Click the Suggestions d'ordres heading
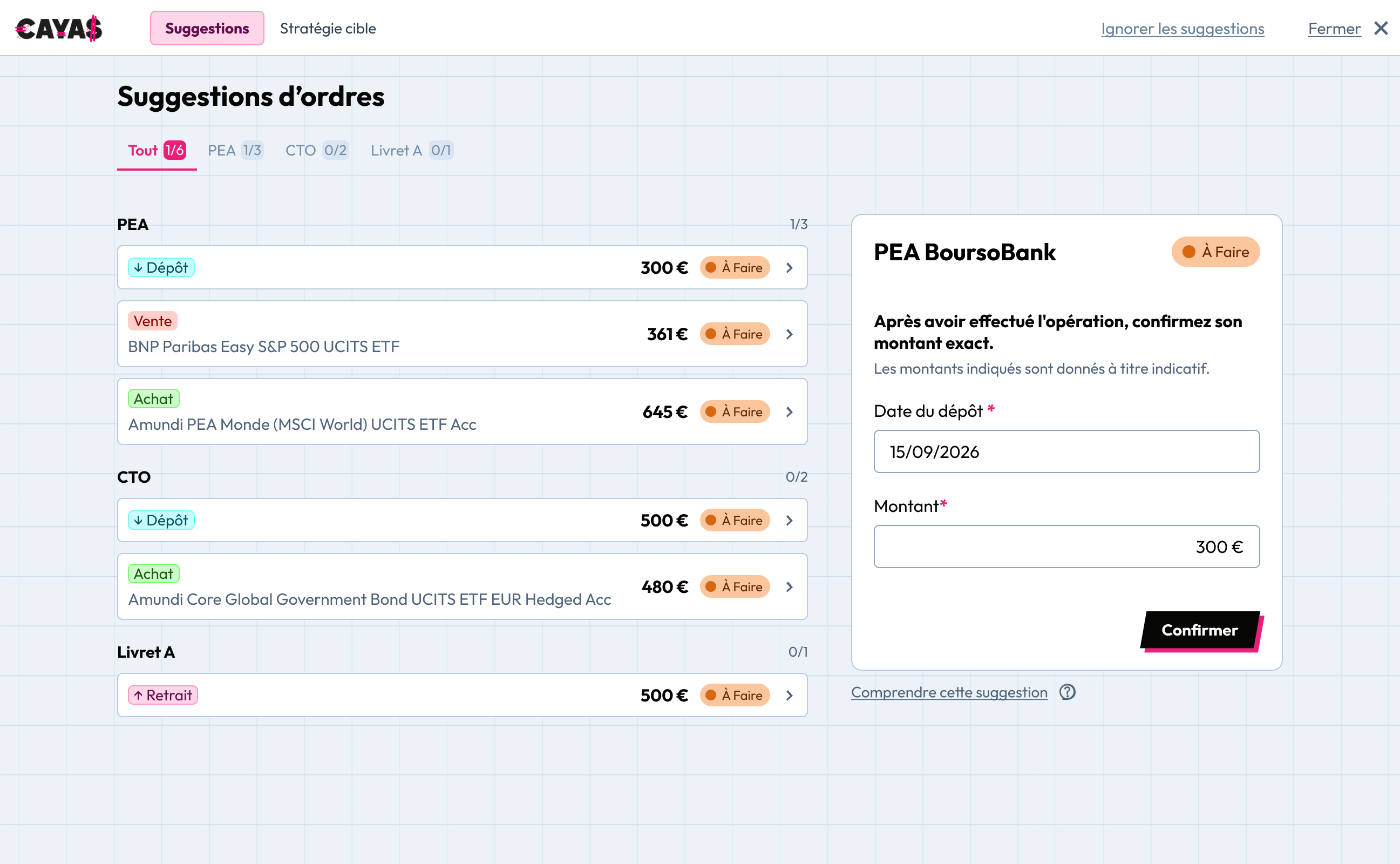Image resolution: width=1400 pixels, height=864 pixels. tap(250, 96)
